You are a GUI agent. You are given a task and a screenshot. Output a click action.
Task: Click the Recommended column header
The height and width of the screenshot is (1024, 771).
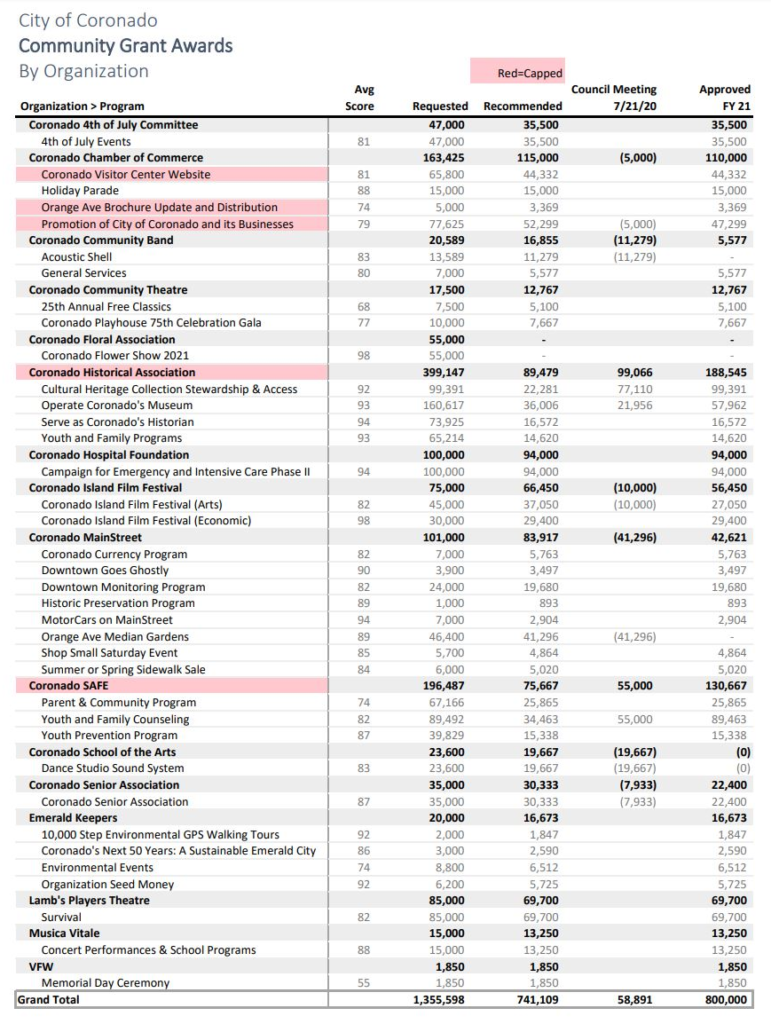(522, 106)
